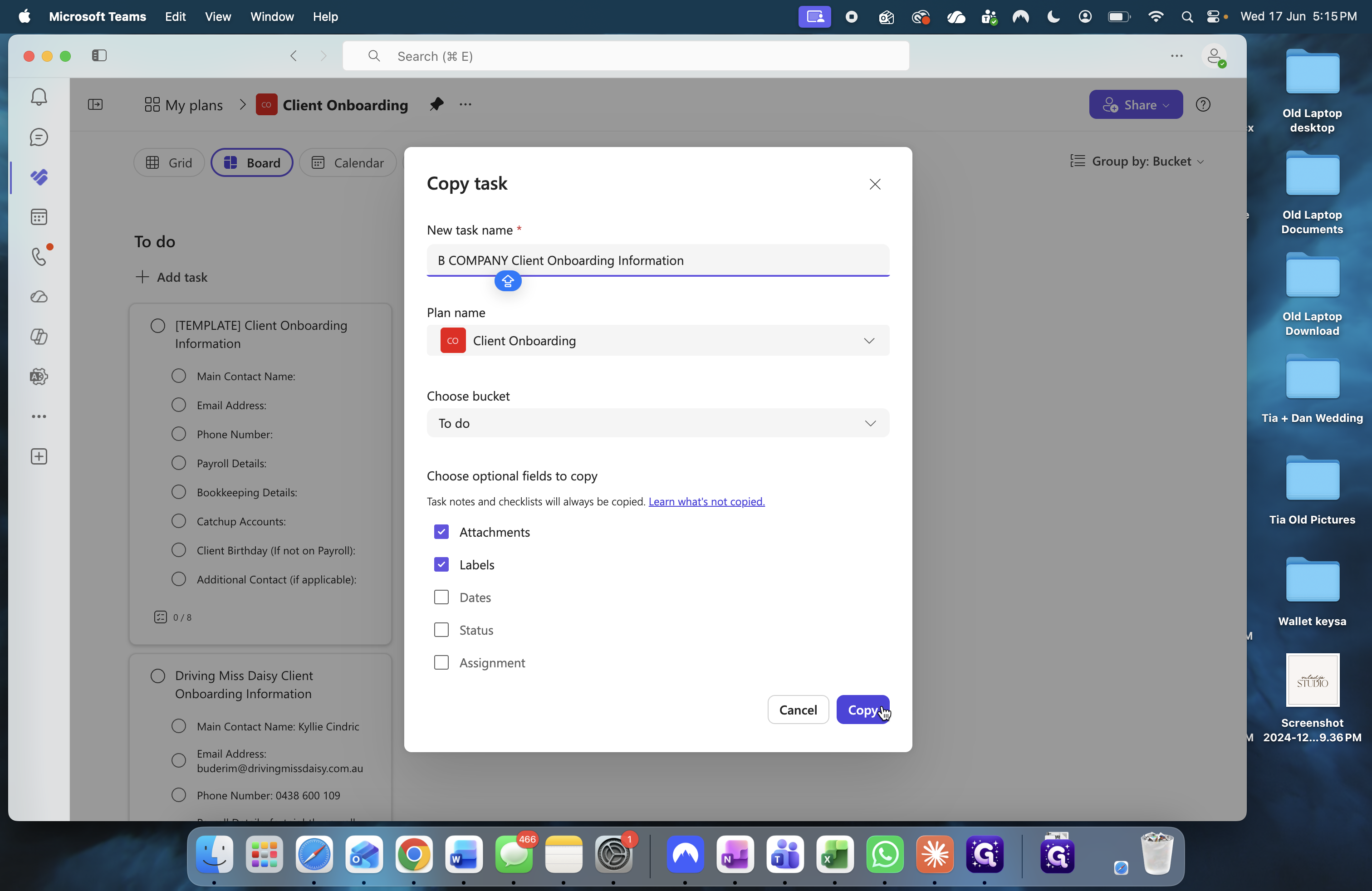1372x891 pixels.
Task: View more apps via sidebar ellipsis
Action: tap(39, 416)
